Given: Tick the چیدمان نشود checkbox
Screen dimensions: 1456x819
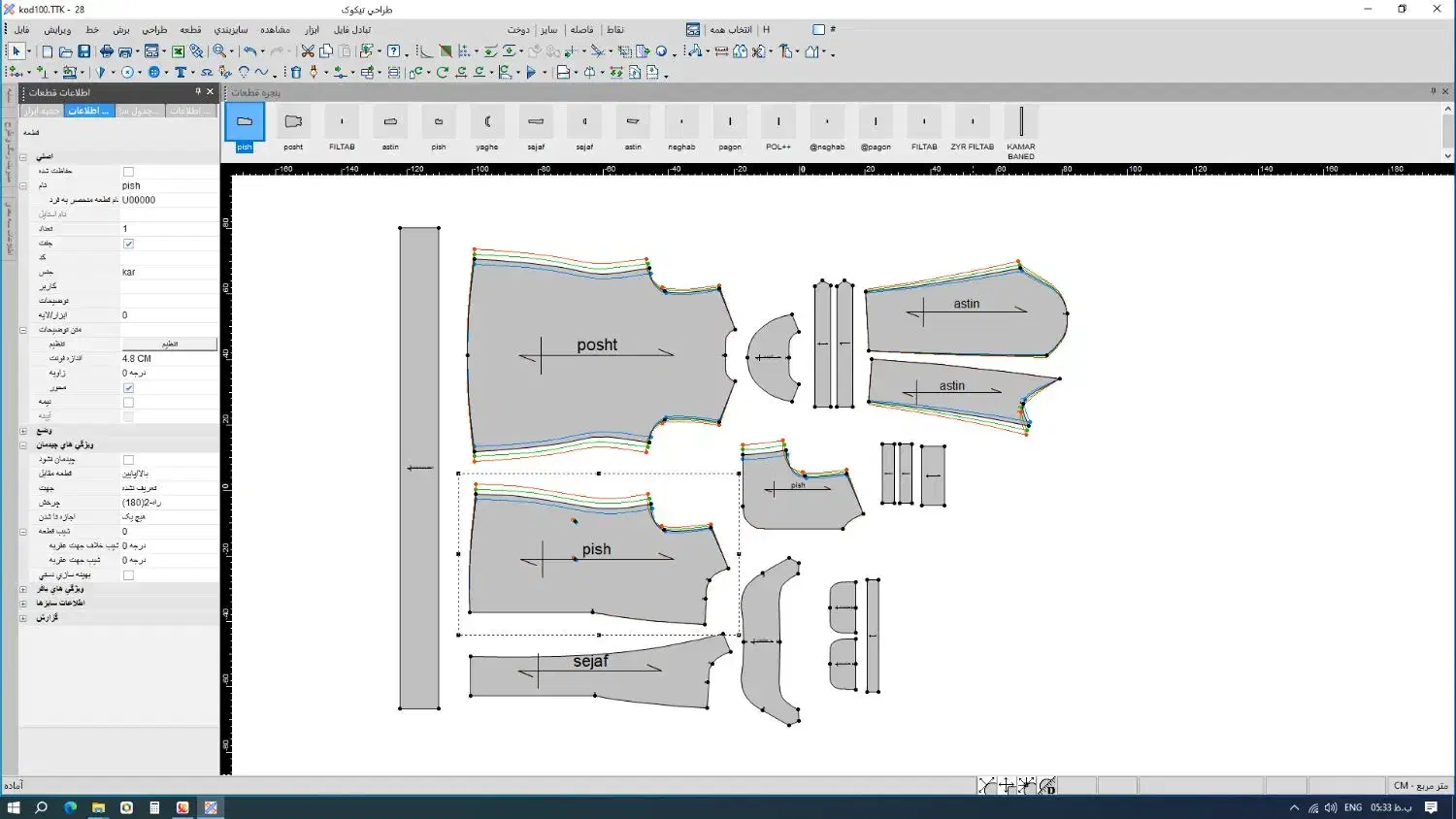Looking at the screenshot, I should coord(128,460).
